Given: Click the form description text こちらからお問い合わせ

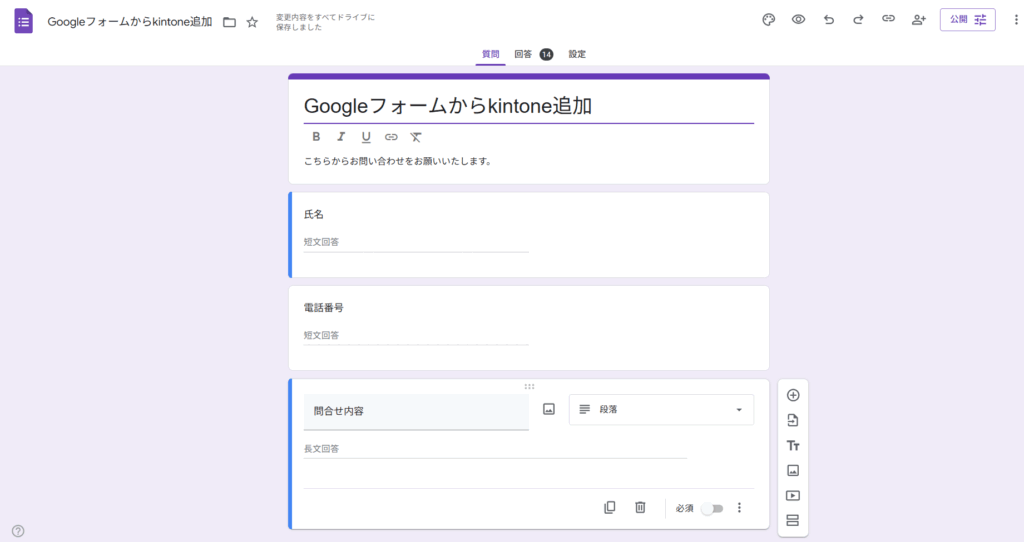Looking at the screenshot, I should click(x=398, y=161).
